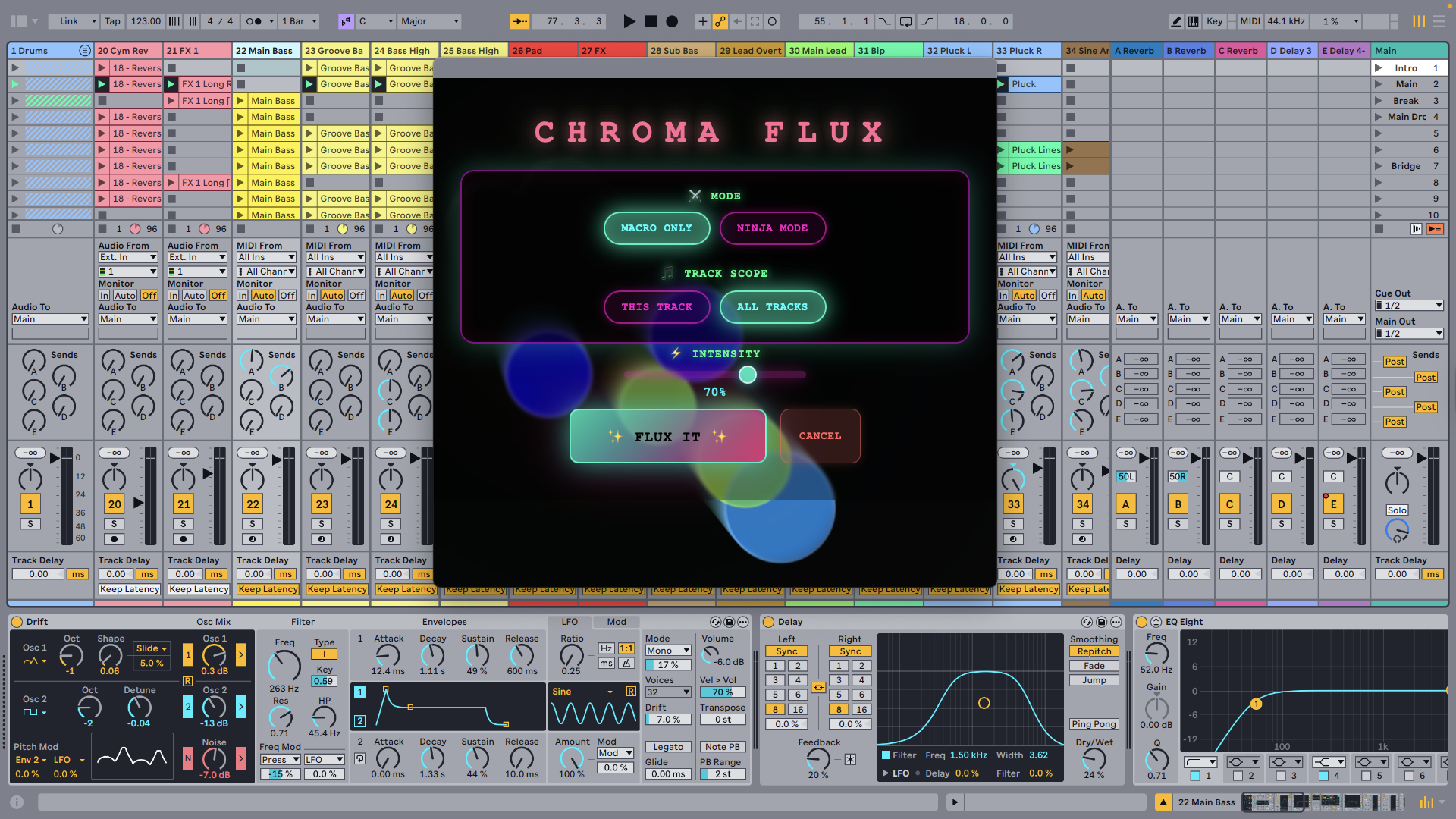Viewport: 1456px width, 819px height.
Task: Open the Drift voice Mode Mono dropdown
Action: tap(667, 651)
